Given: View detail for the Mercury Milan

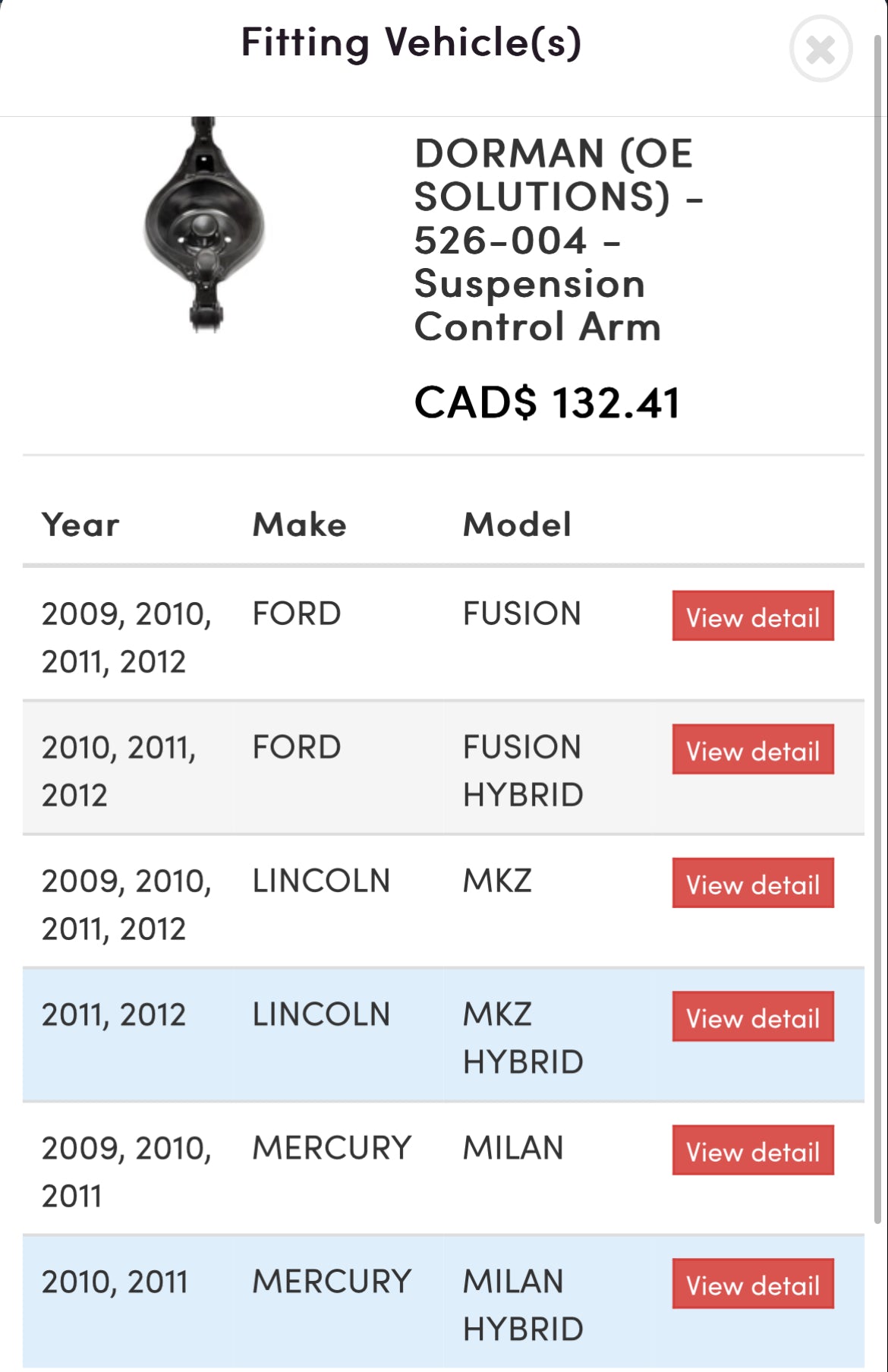Looking at the screenshot, I should [x=752, y=1151].
